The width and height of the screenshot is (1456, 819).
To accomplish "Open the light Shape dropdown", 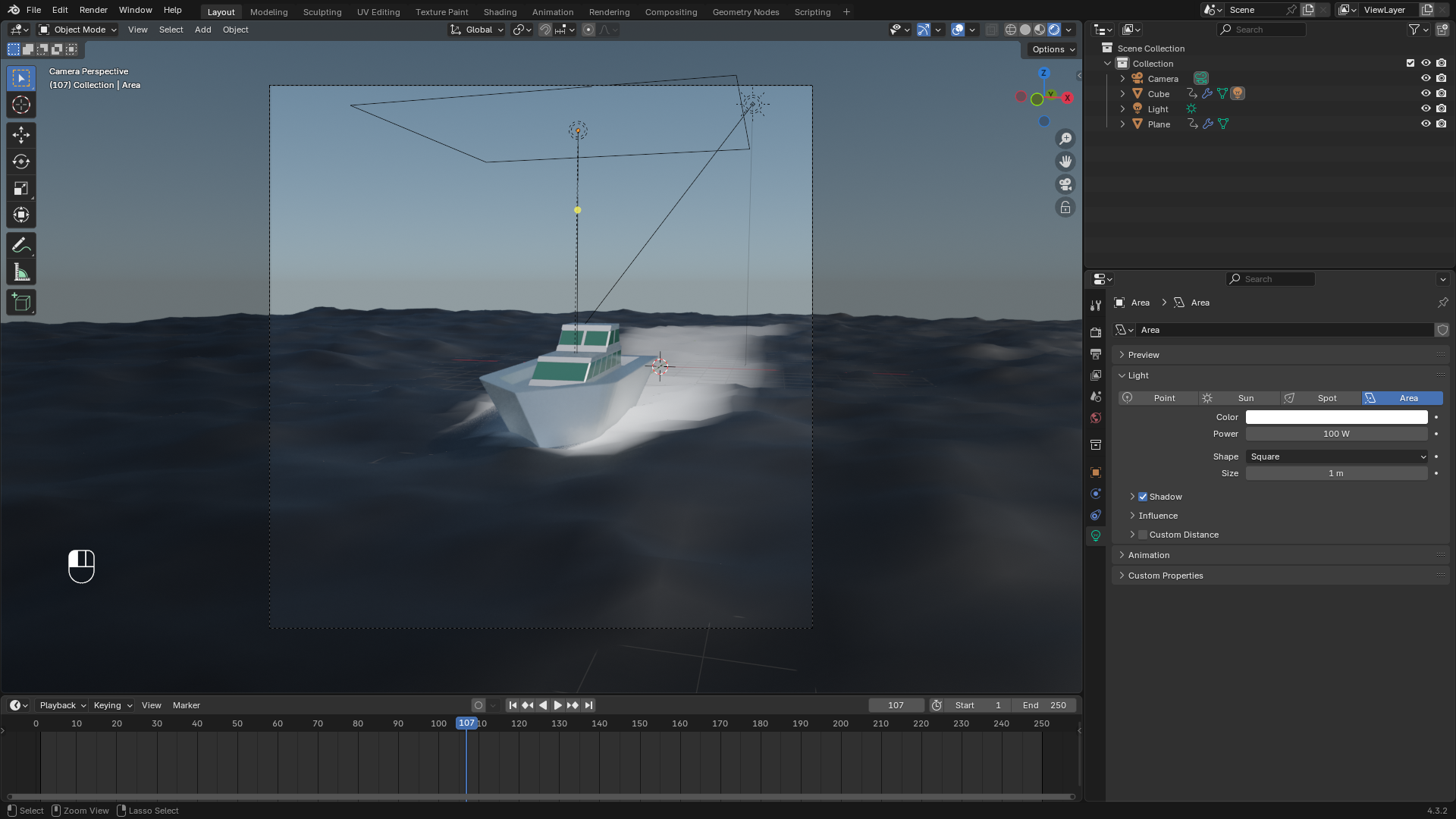I will (1336, 457).
